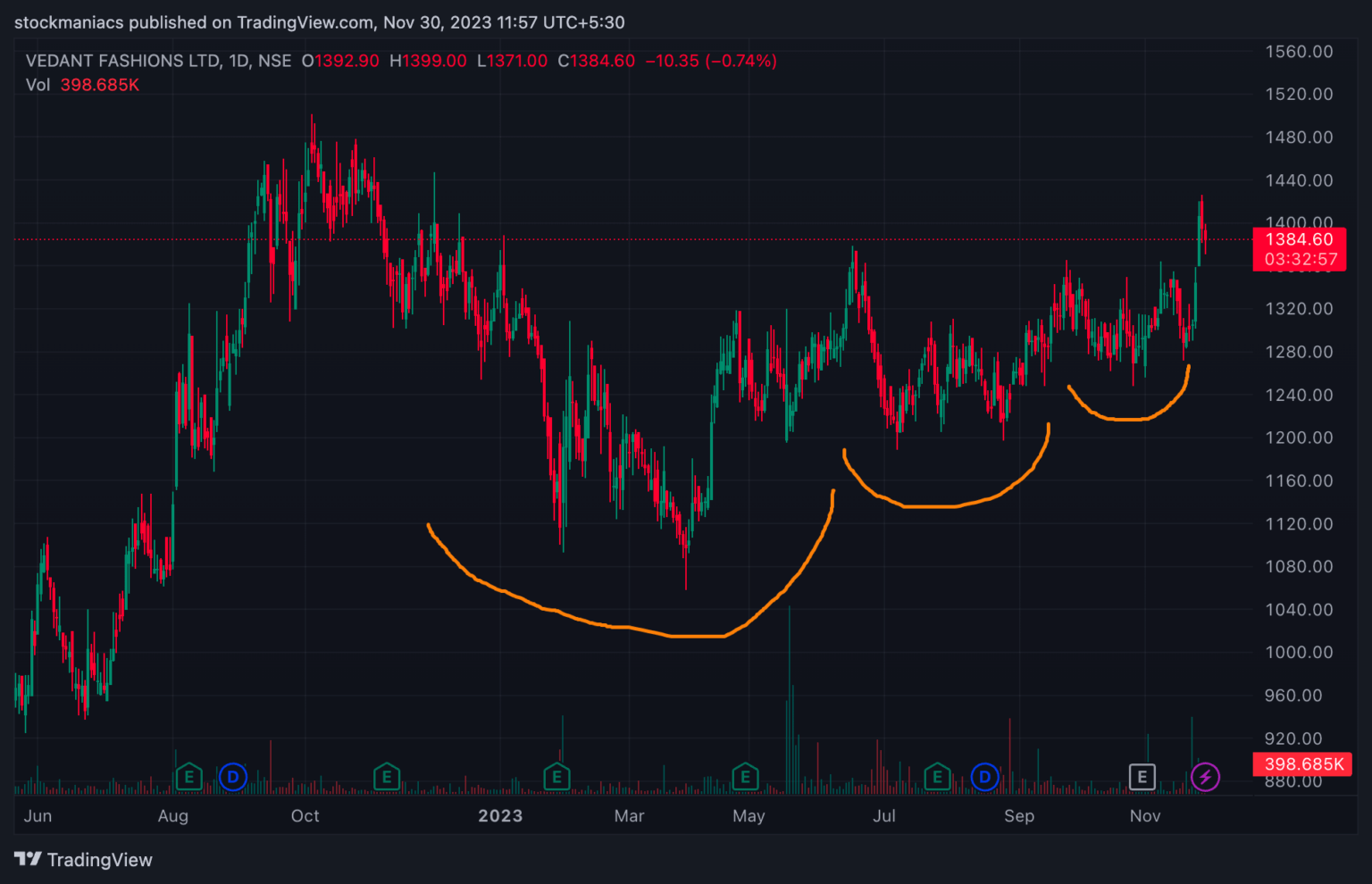The width and height of the screenshot is (1372, 884).
Task: Click the dividend D badge near August
Action: tap(233, 777)
